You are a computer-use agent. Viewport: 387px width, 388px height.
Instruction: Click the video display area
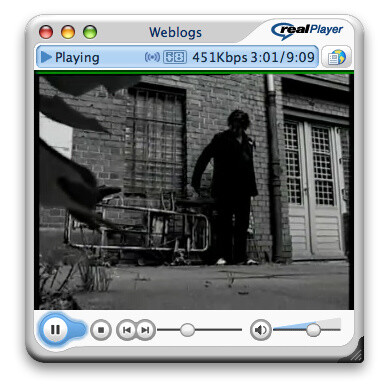click(x=194, y=192)
